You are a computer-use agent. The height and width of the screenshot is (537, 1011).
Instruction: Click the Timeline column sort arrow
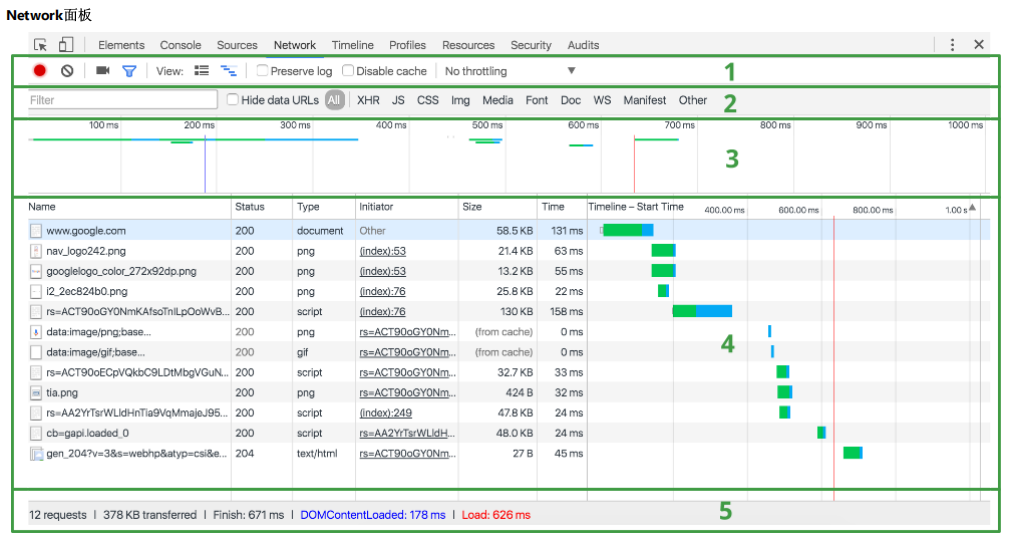tap(972, 208)
